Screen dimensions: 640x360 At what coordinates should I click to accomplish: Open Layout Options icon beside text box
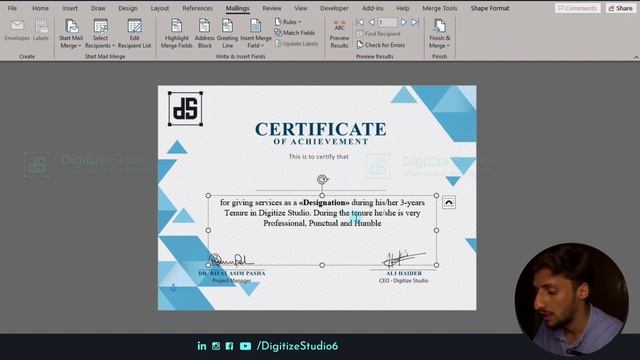(449, 202)
